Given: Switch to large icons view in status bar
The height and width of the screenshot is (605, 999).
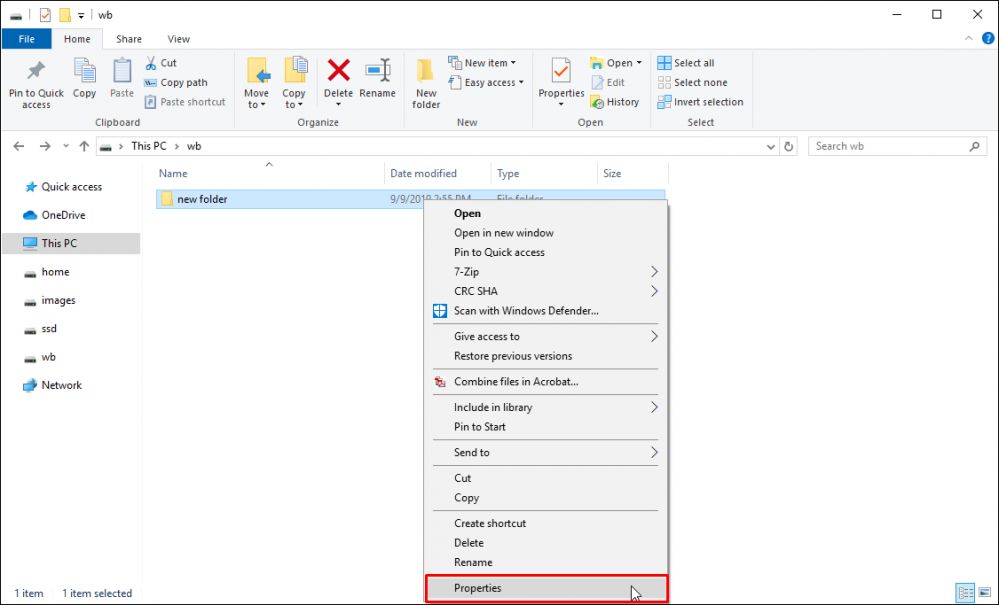Looking at the screenshot, I should pyautogui.click(x=984, y=592).
